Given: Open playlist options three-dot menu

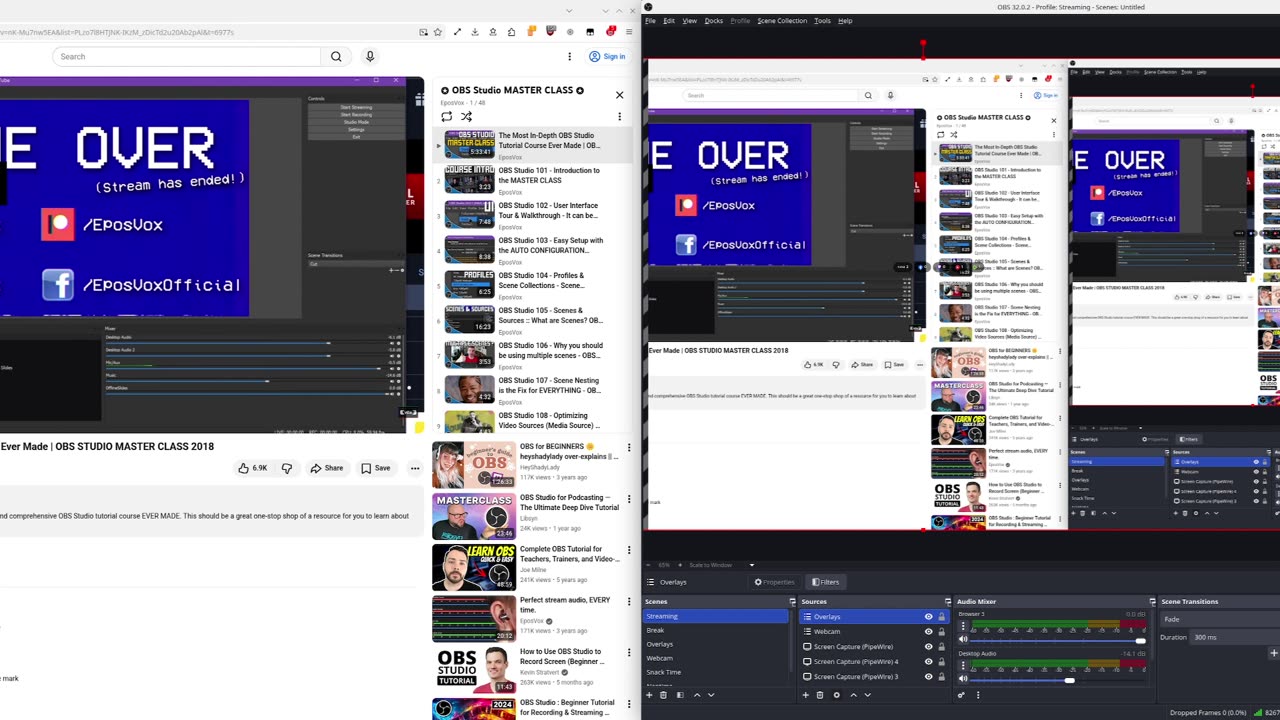Looking at the screenshot, I should coord(619,116).
